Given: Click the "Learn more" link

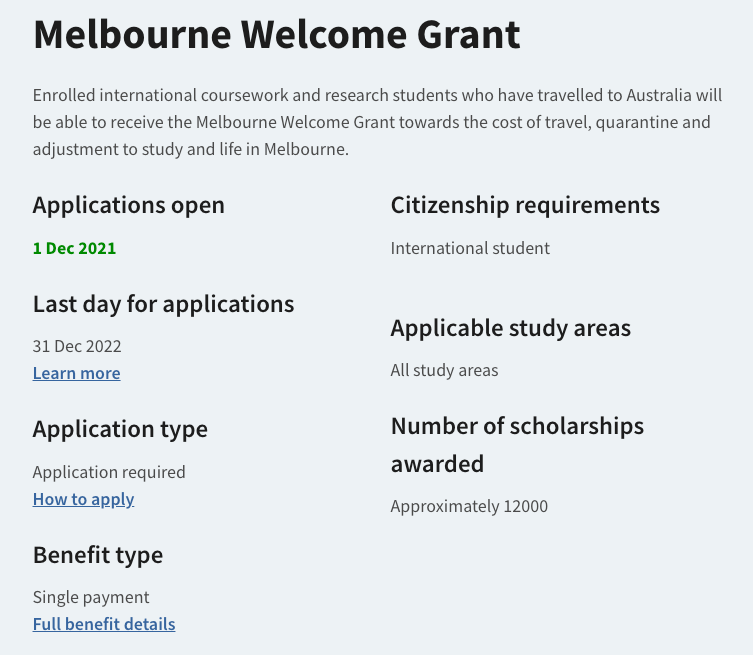Looking at the screenshot, I should click(x=76, y=373).
